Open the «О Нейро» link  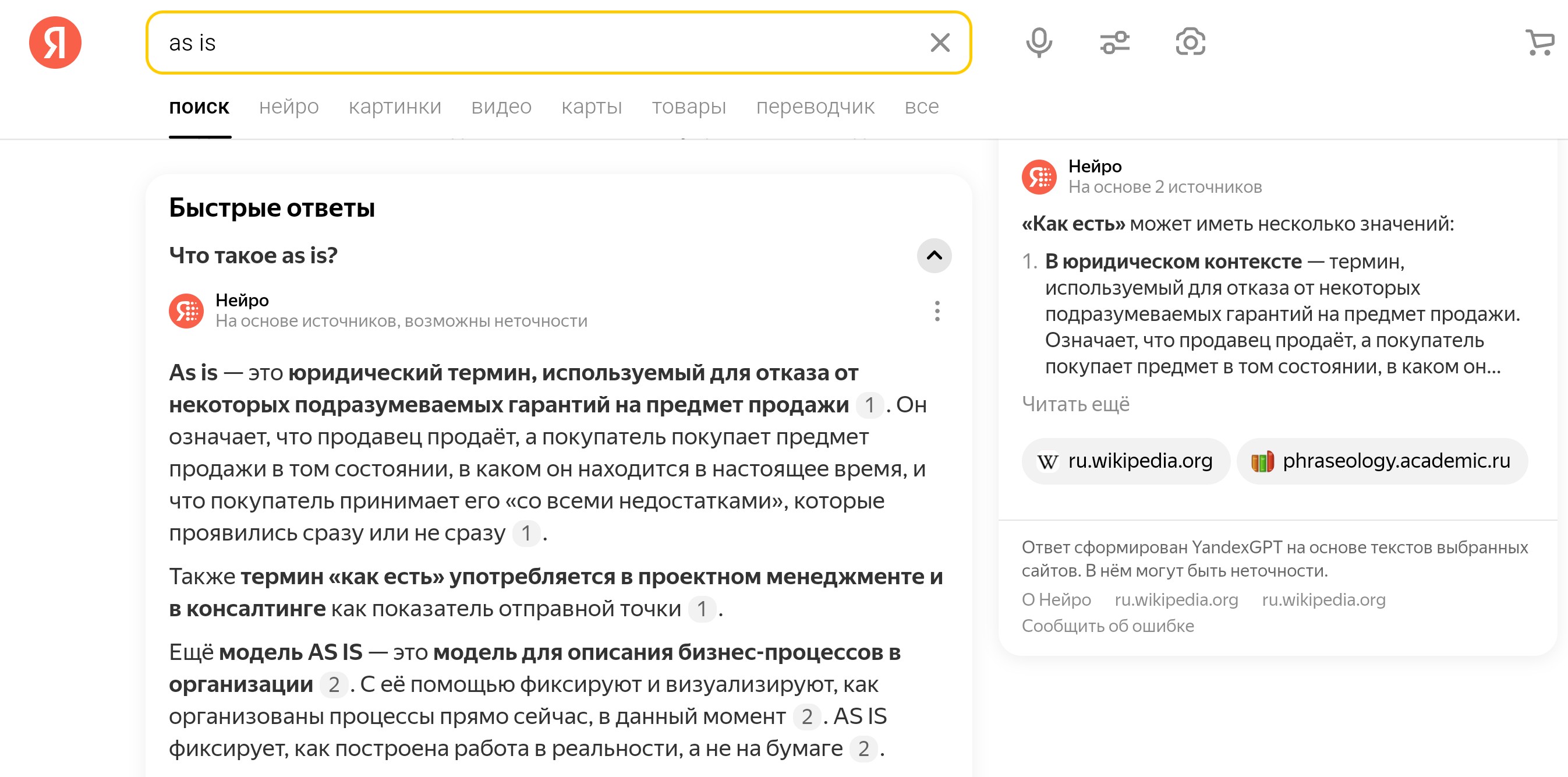pos(1056,601)
